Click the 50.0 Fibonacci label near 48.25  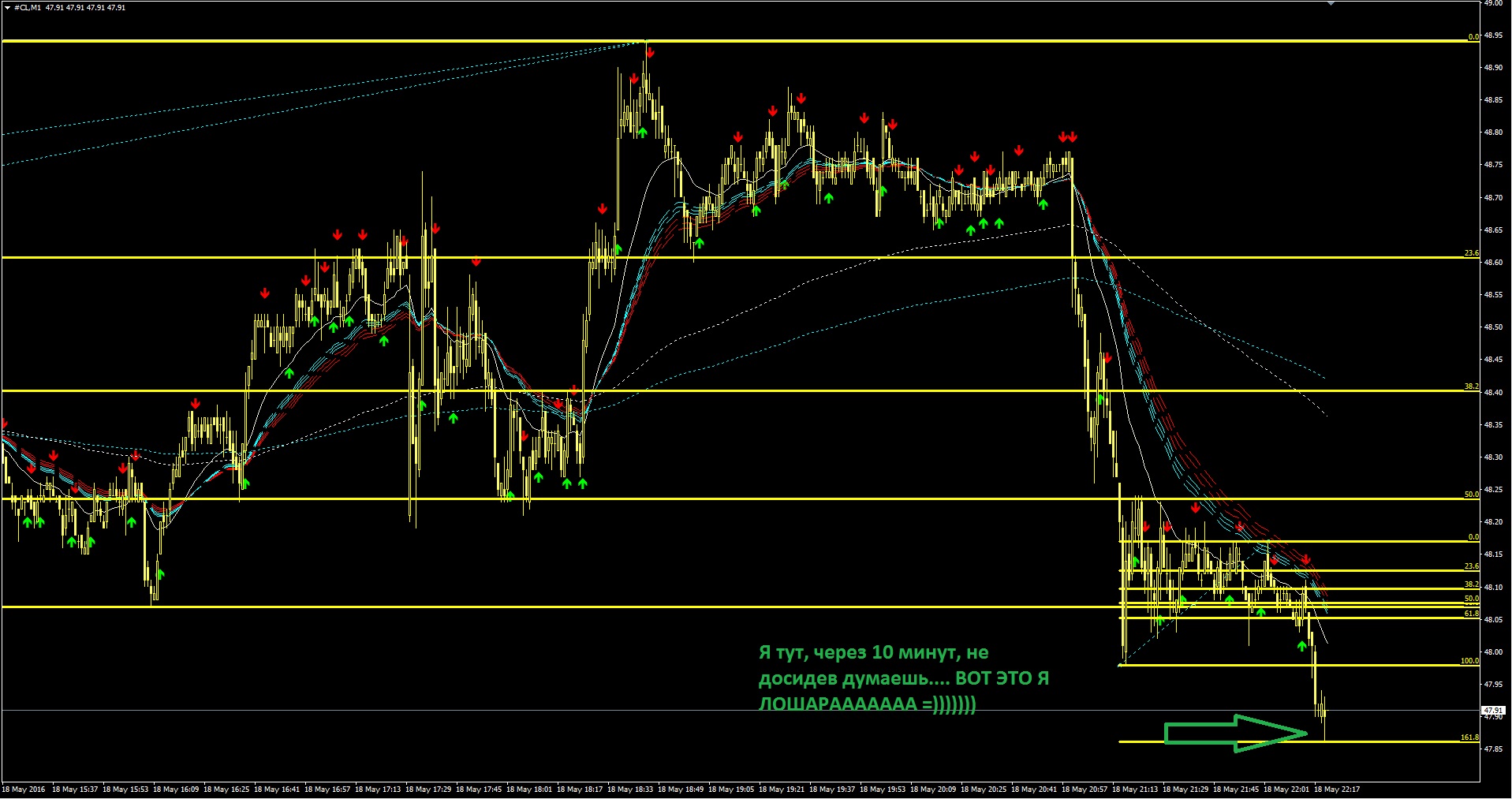pos(1472,495)
